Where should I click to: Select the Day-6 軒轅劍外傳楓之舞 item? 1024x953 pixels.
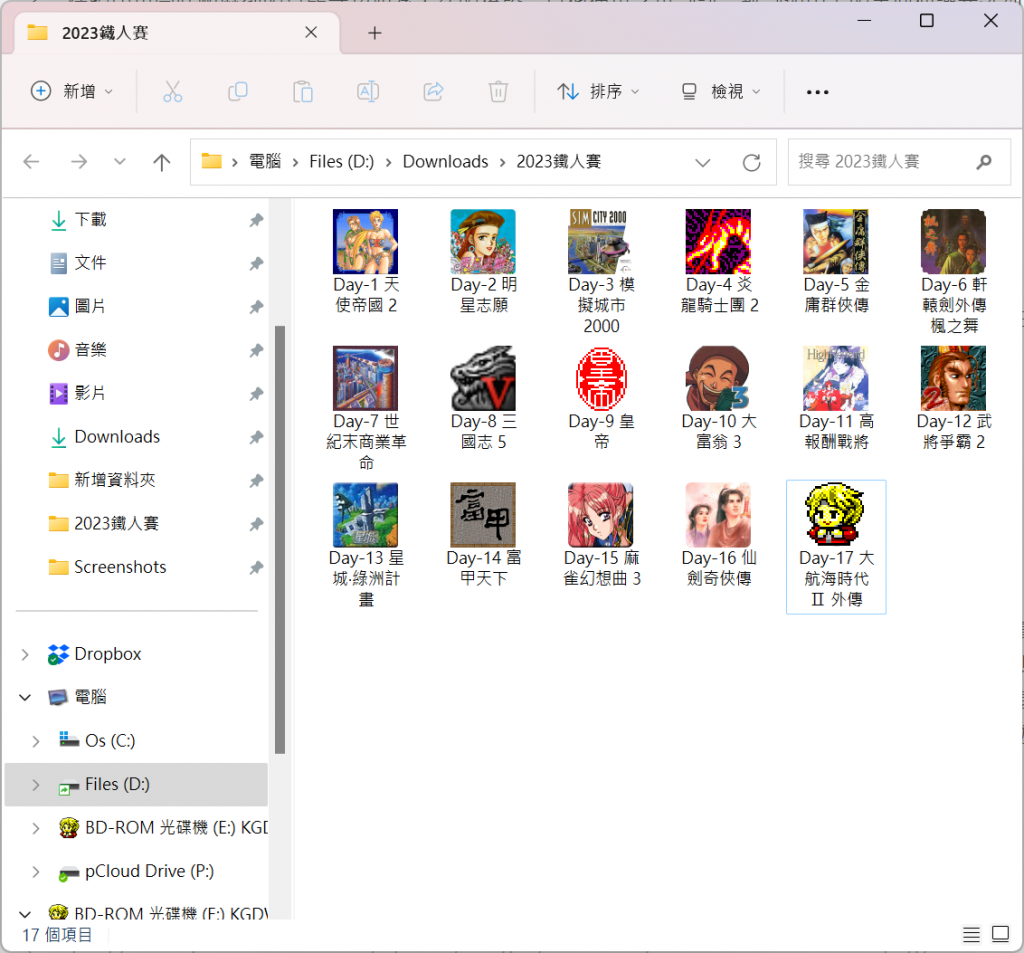tap(953, 272)
